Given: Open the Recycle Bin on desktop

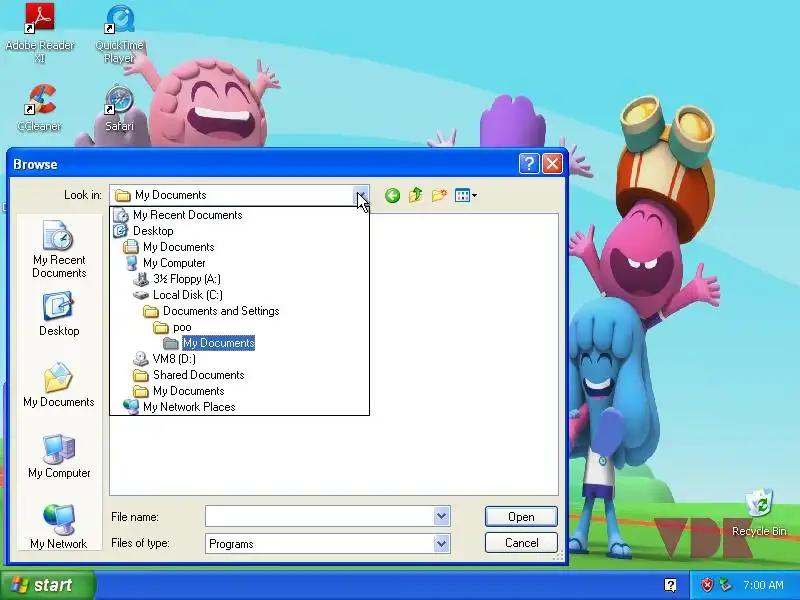Looking at the screenshot, I should coord(759,512).
